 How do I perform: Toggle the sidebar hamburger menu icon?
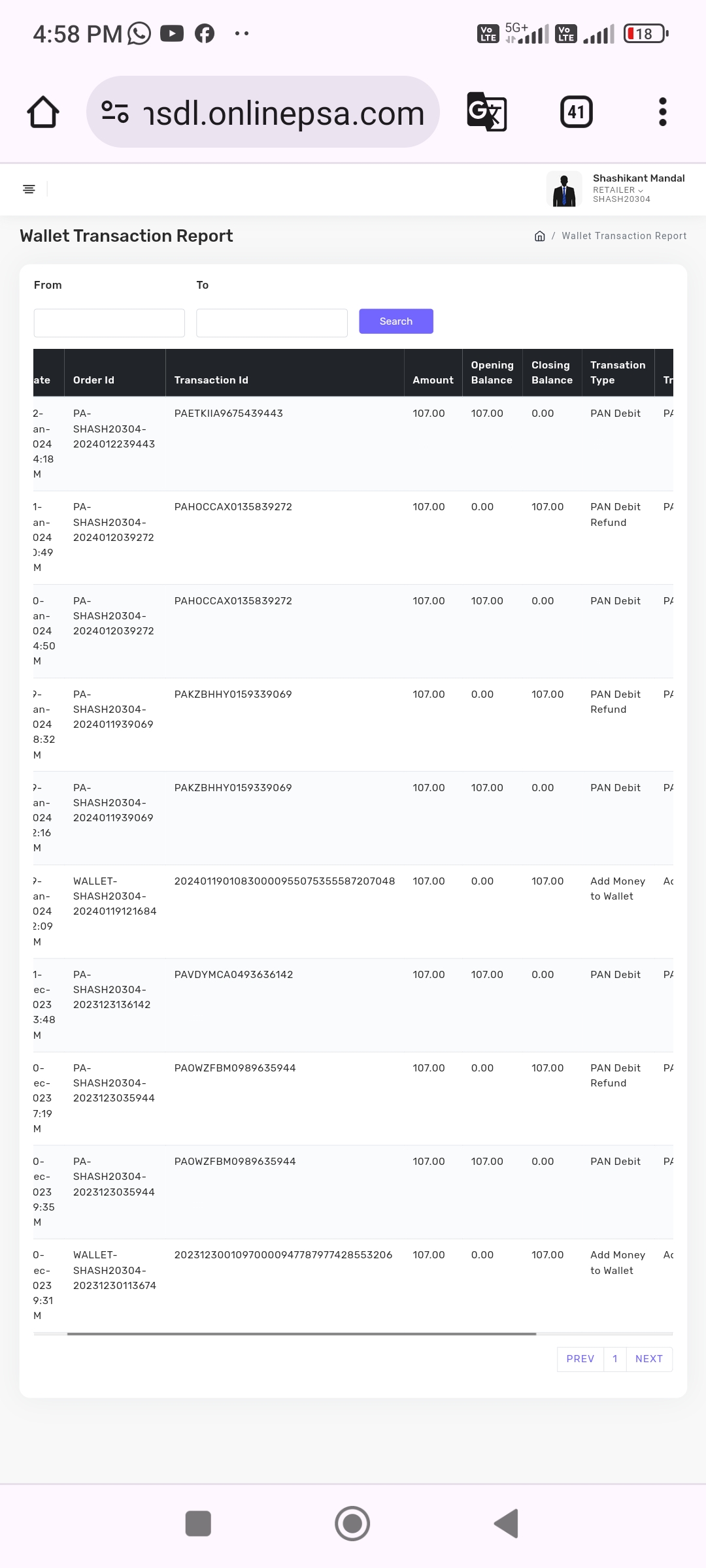click(29, 189)
